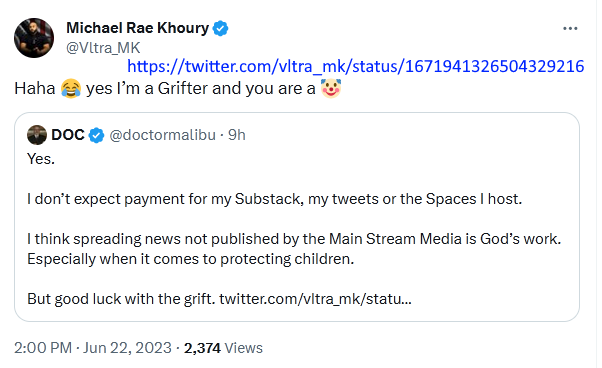The width and height of the screenshot is (602, 368).
Task: Click the laughing tears emoji in tweet
Action: [x=71, y=89]
